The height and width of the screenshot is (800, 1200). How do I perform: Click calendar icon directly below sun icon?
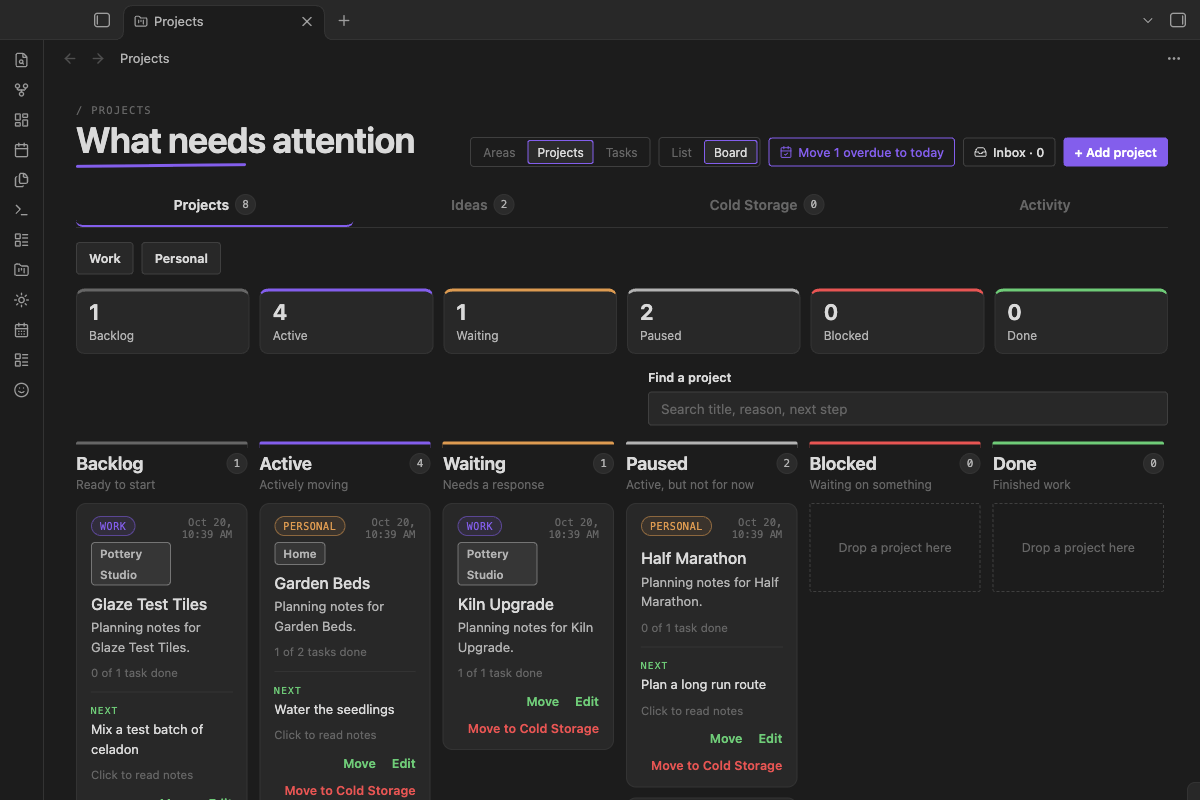tap(21, 330)
